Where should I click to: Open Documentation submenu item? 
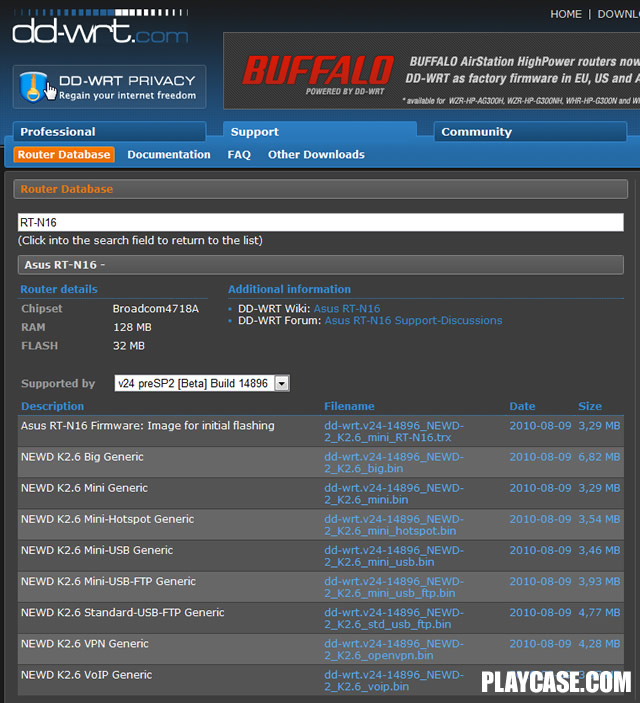[169, 154]
